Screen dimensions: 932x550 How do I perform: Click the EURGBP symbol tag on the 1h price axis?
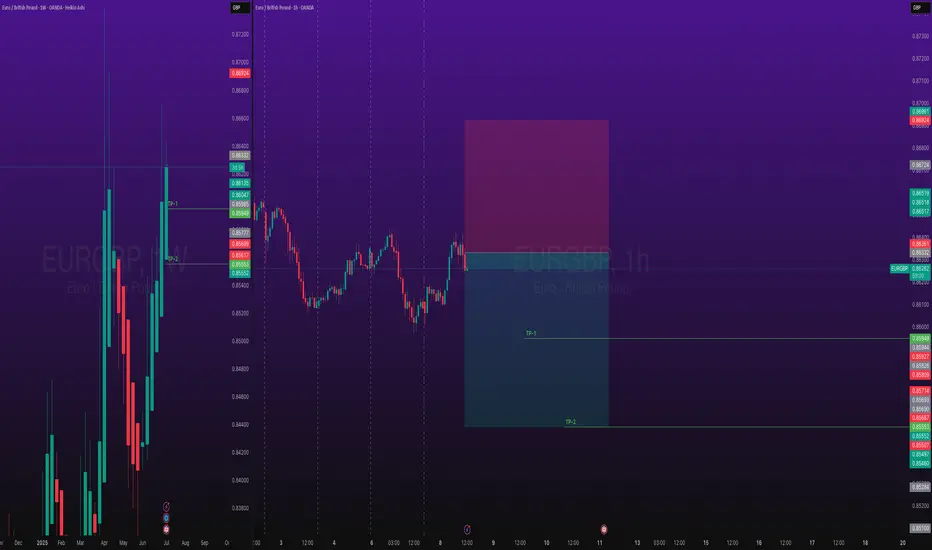pyautogui.click(x=899, y=269)
